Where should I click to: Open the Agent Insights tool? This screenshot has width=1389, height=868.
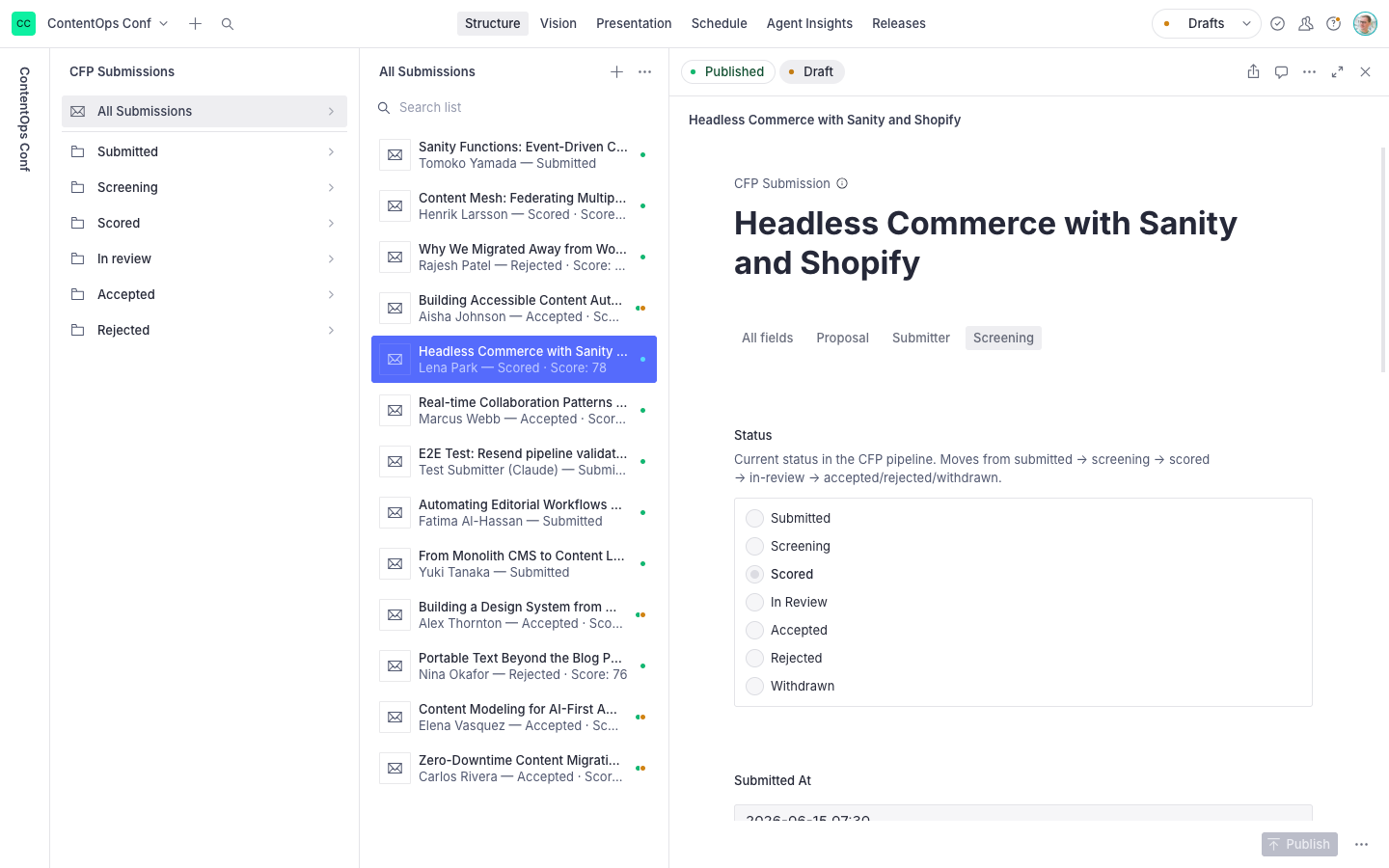809,23
